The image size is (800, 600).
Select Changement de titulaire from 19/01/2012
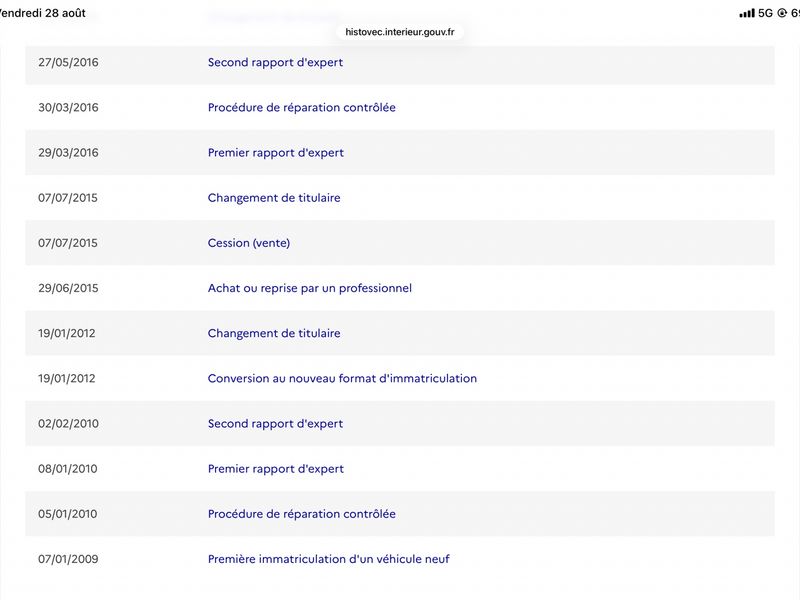click(274, 333)
